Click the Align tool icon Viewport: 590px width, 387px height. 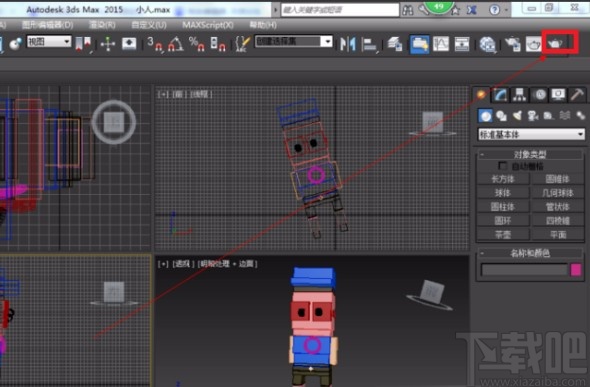coord(370,44)
